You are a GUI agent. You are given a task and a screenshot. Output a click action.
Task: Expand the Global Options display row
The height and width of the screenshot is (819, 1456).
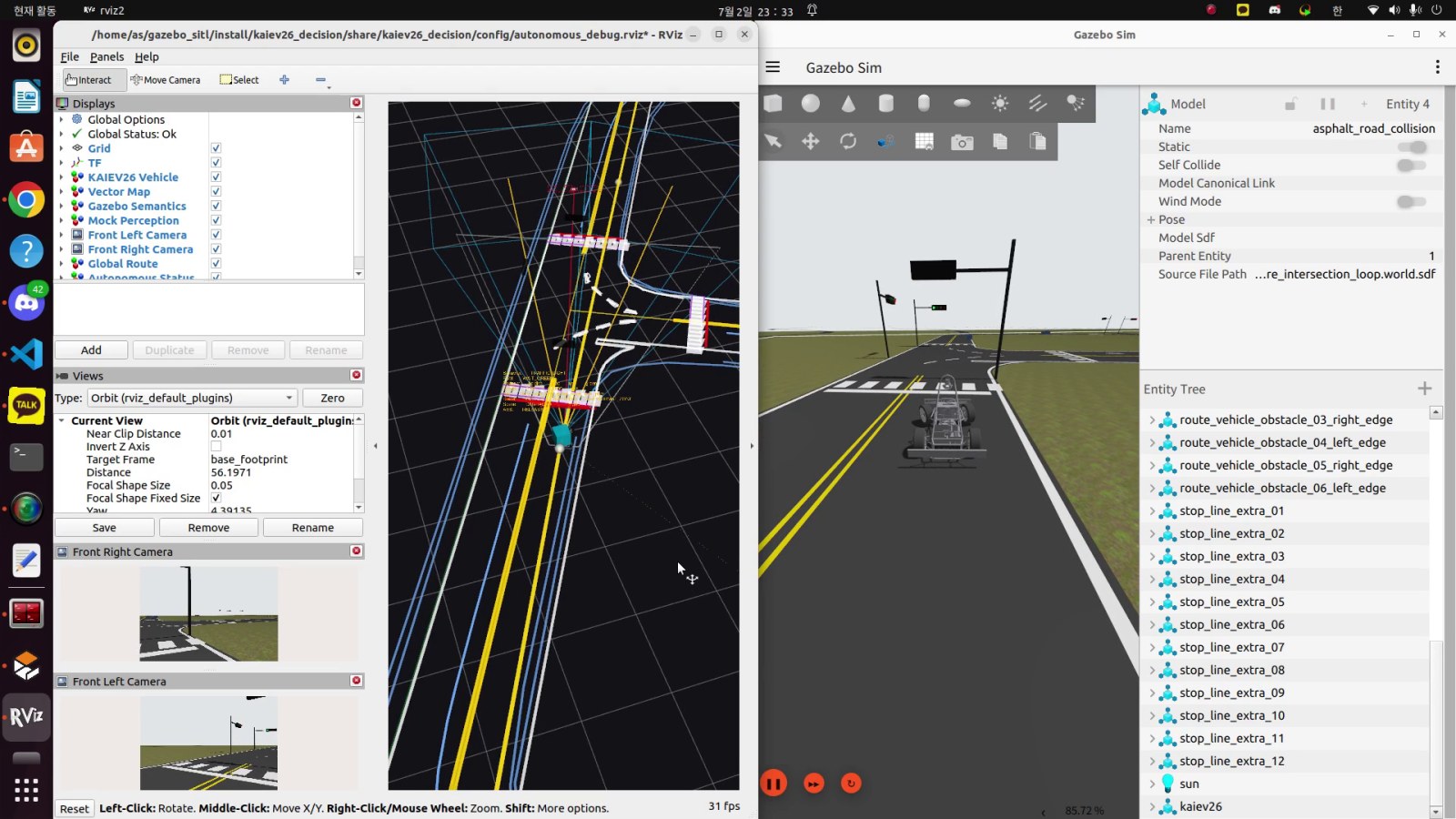click(x=61, y=120)
